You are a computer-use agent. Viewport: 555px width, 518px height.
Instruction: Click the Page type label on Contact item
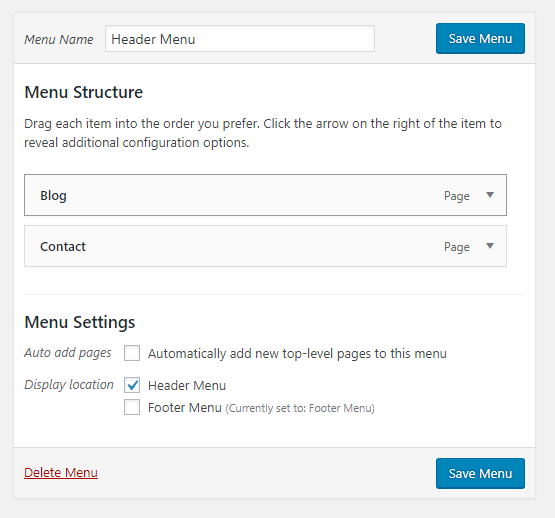click(x=457, y=247)
